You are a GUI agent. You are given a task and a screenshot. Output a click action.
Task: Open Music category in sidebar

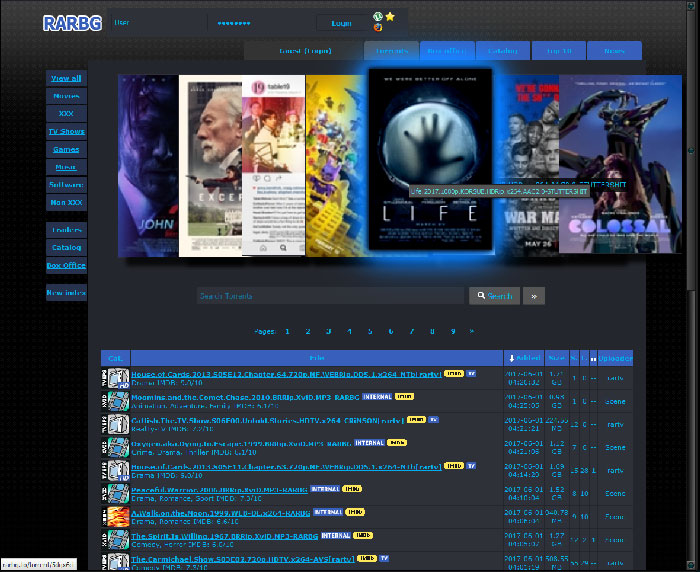tap(66, 167)
